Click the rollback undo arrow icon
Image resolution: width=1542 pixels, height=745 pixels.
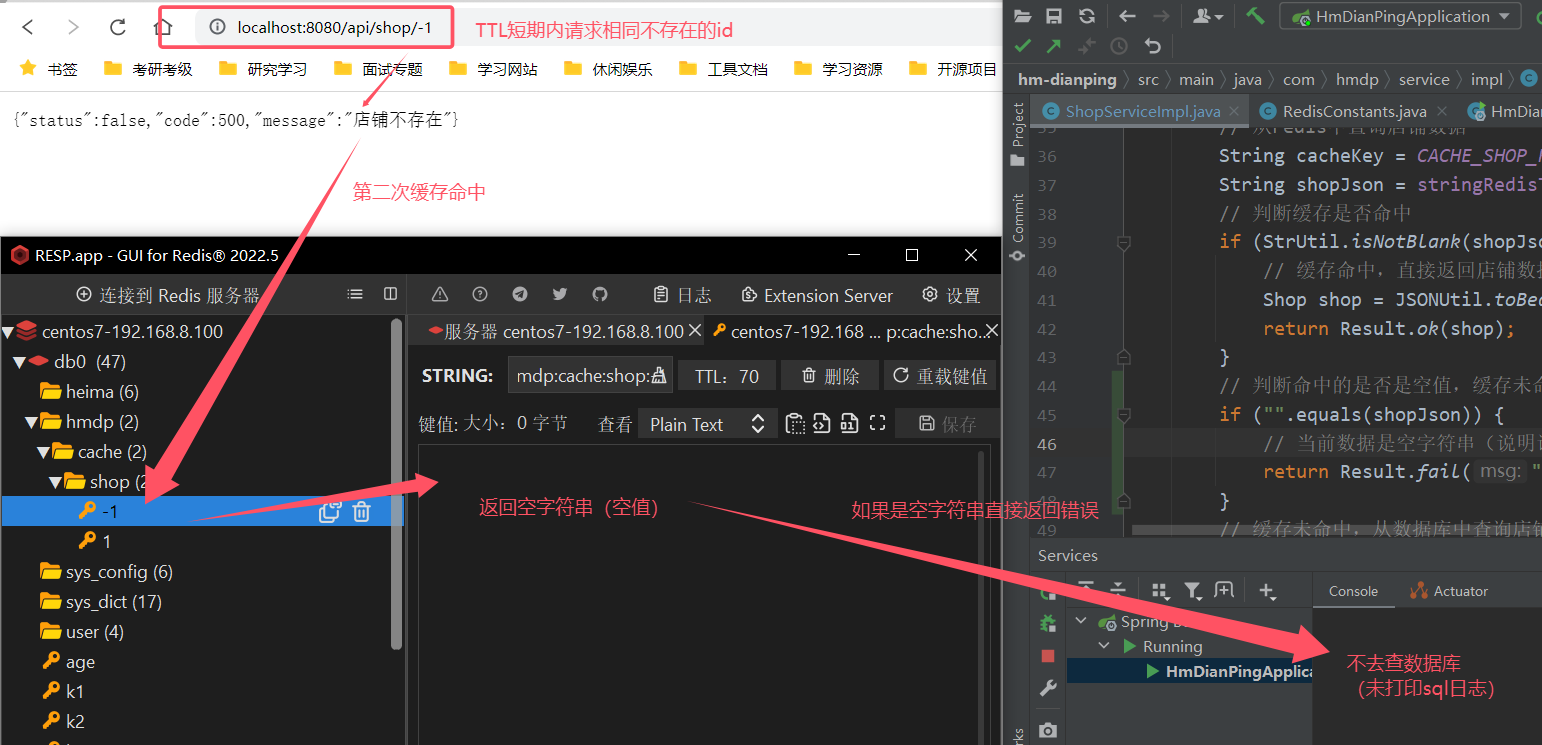pyautogui.click(x=1152, y=46)
